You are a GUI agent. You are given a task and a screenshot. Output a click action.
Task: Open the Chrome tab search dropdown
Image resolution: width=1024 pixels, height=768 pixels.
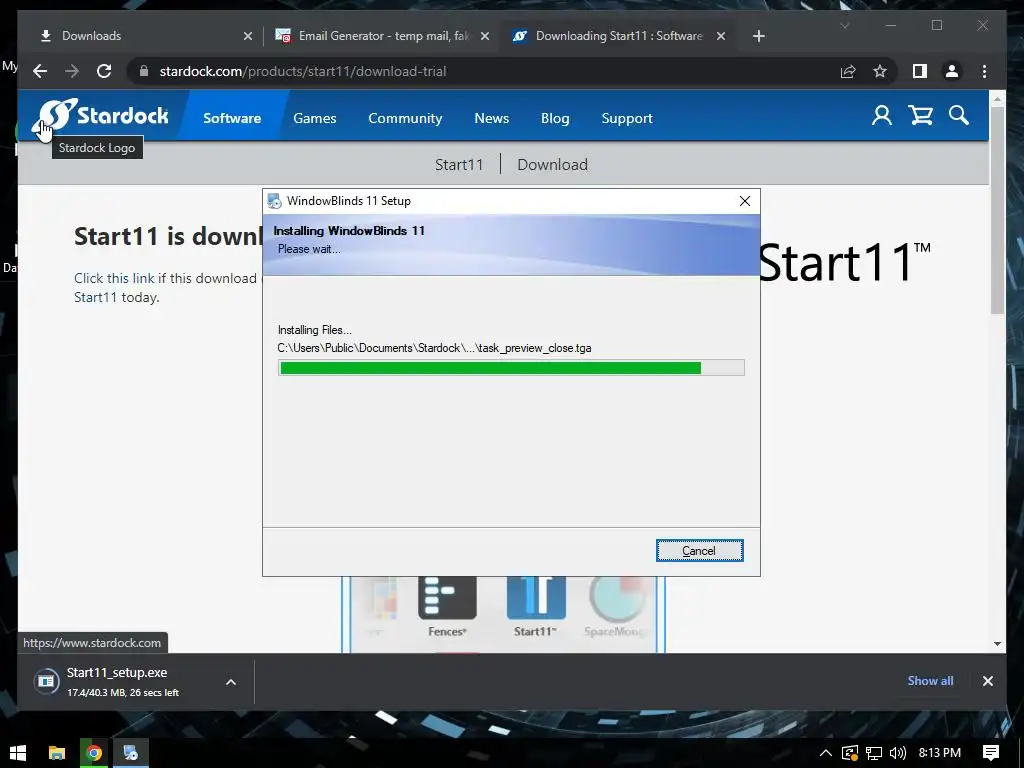coord(844,25)
